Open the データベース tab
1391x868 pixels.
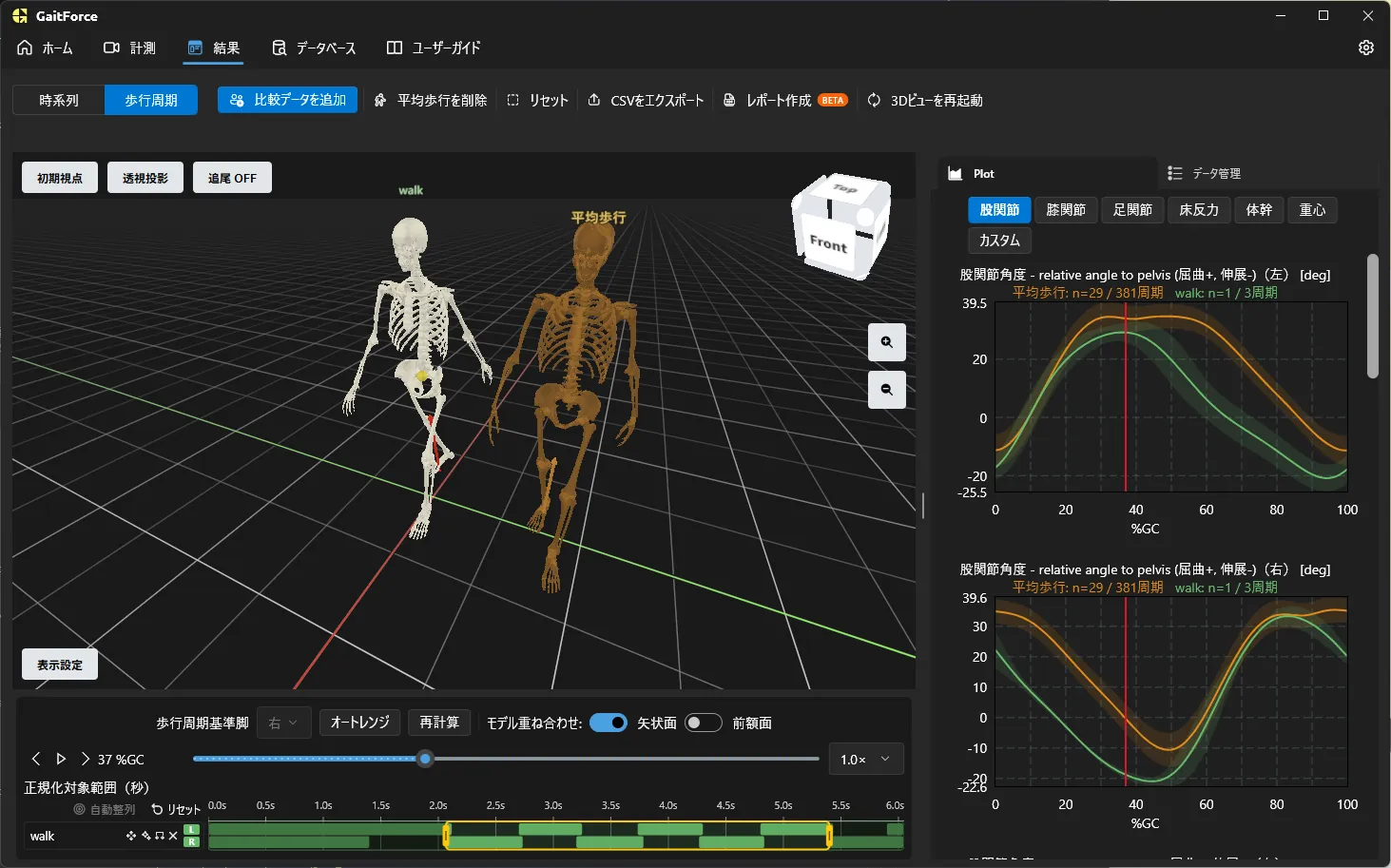314,48
